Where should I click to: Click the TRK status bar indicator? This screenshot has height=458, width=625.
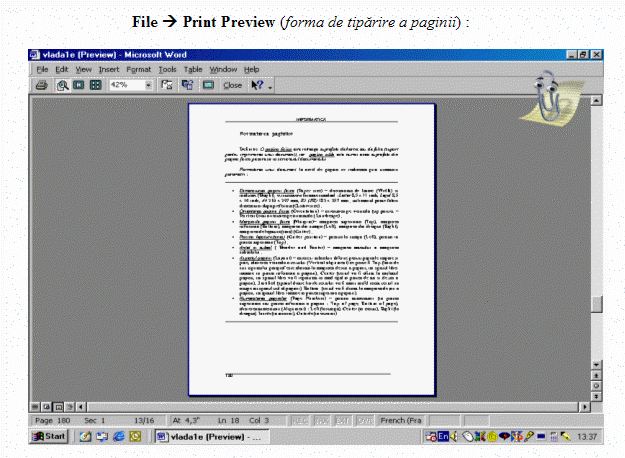pyautogui.click(x=322, y=421)
